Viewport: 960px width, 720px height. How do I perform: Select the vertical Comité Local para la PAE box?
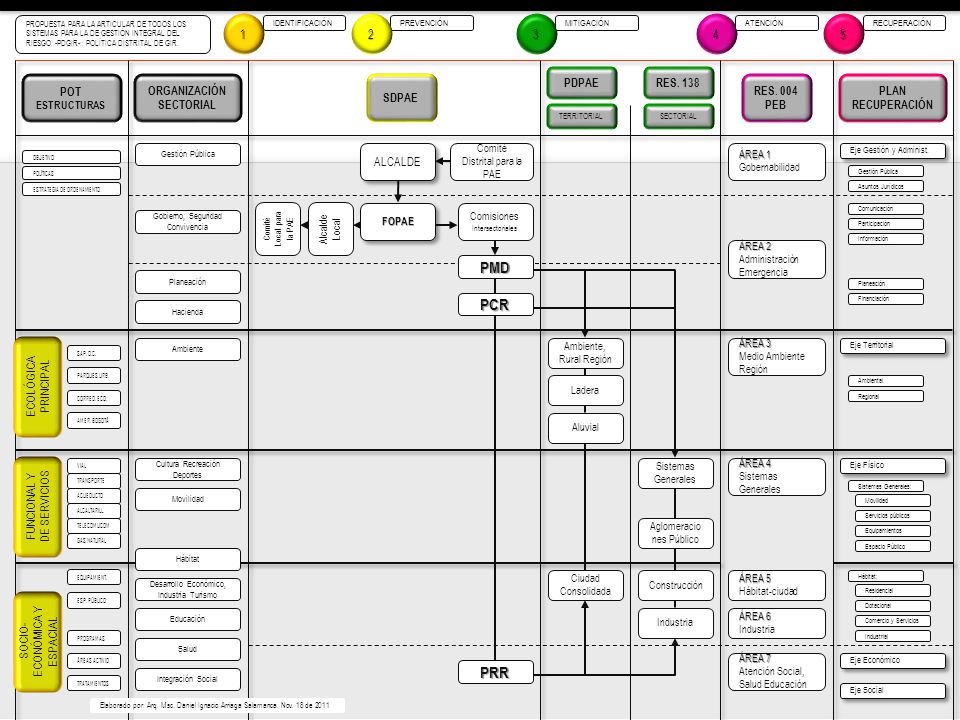coord(278,229)
